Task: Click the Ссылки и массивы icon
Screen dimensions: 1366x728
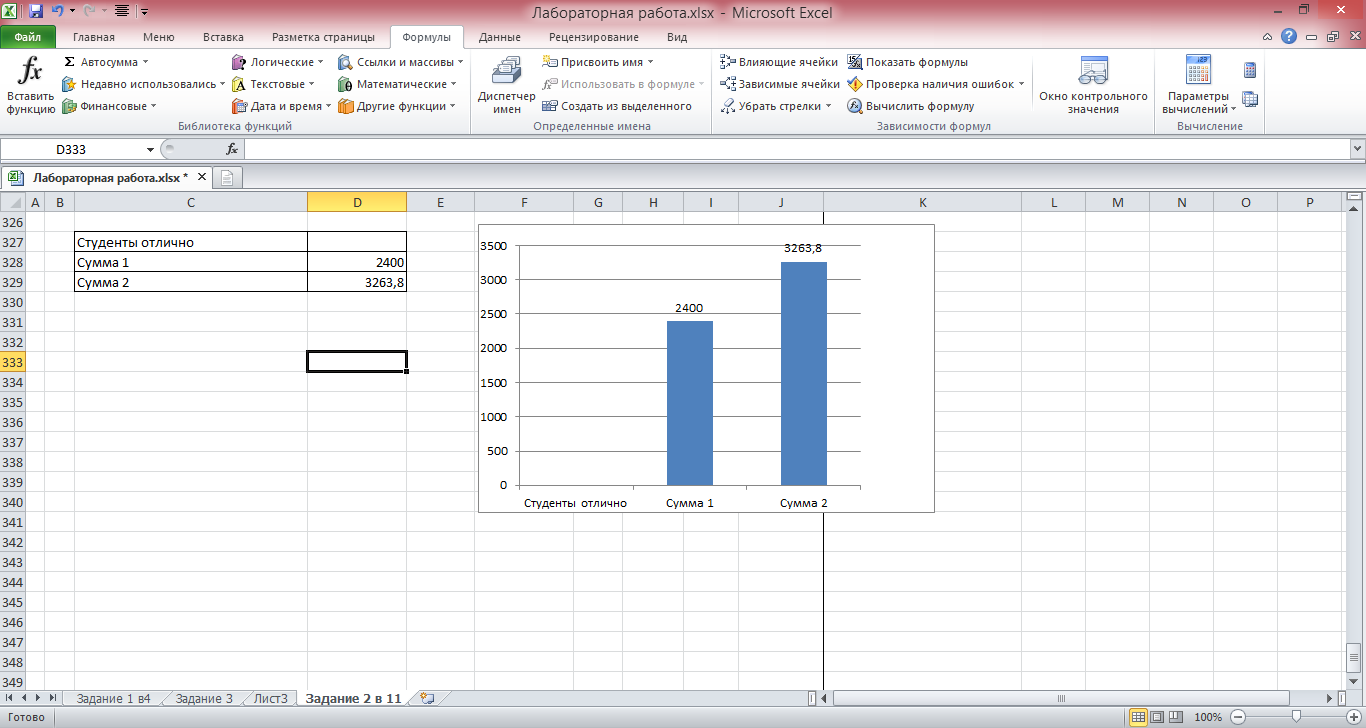Action: point(345,62)
